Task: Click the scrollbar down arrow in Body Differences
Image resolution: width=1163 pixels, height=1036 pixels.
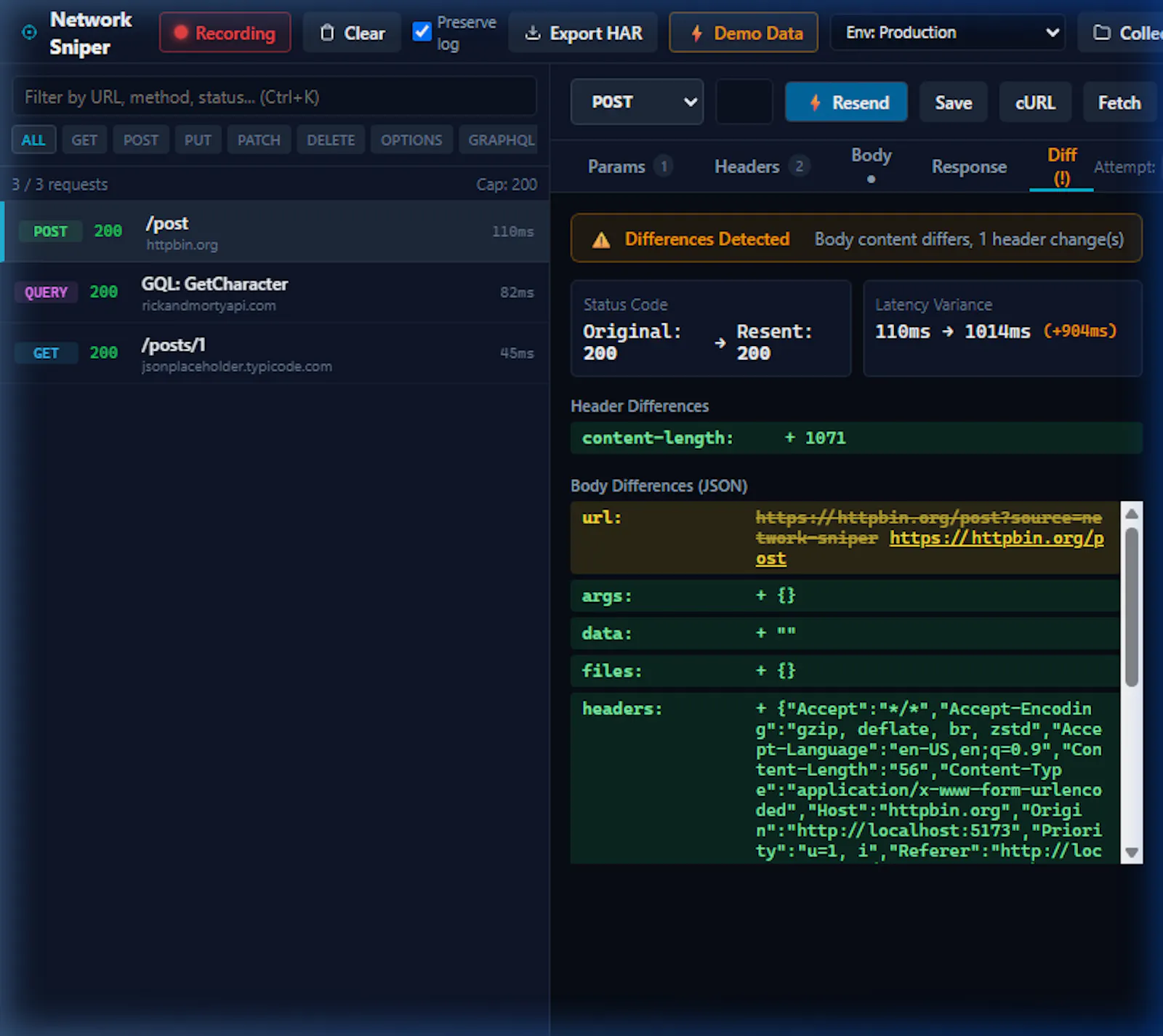Action: click(x=1131, y=852)
